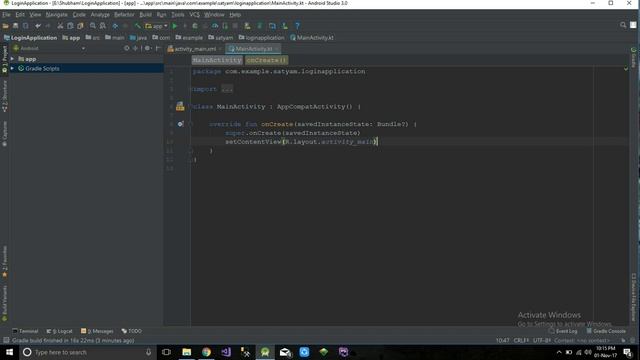
Task: Click the Help question mark icon
Action: tap(297, 26)
